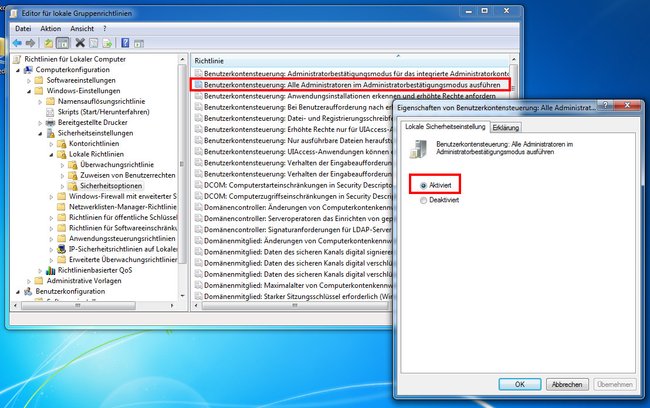Click the policy list horizontal scrollbar thumb
Screen dimensions: 650x408
[x=294, y=306]
